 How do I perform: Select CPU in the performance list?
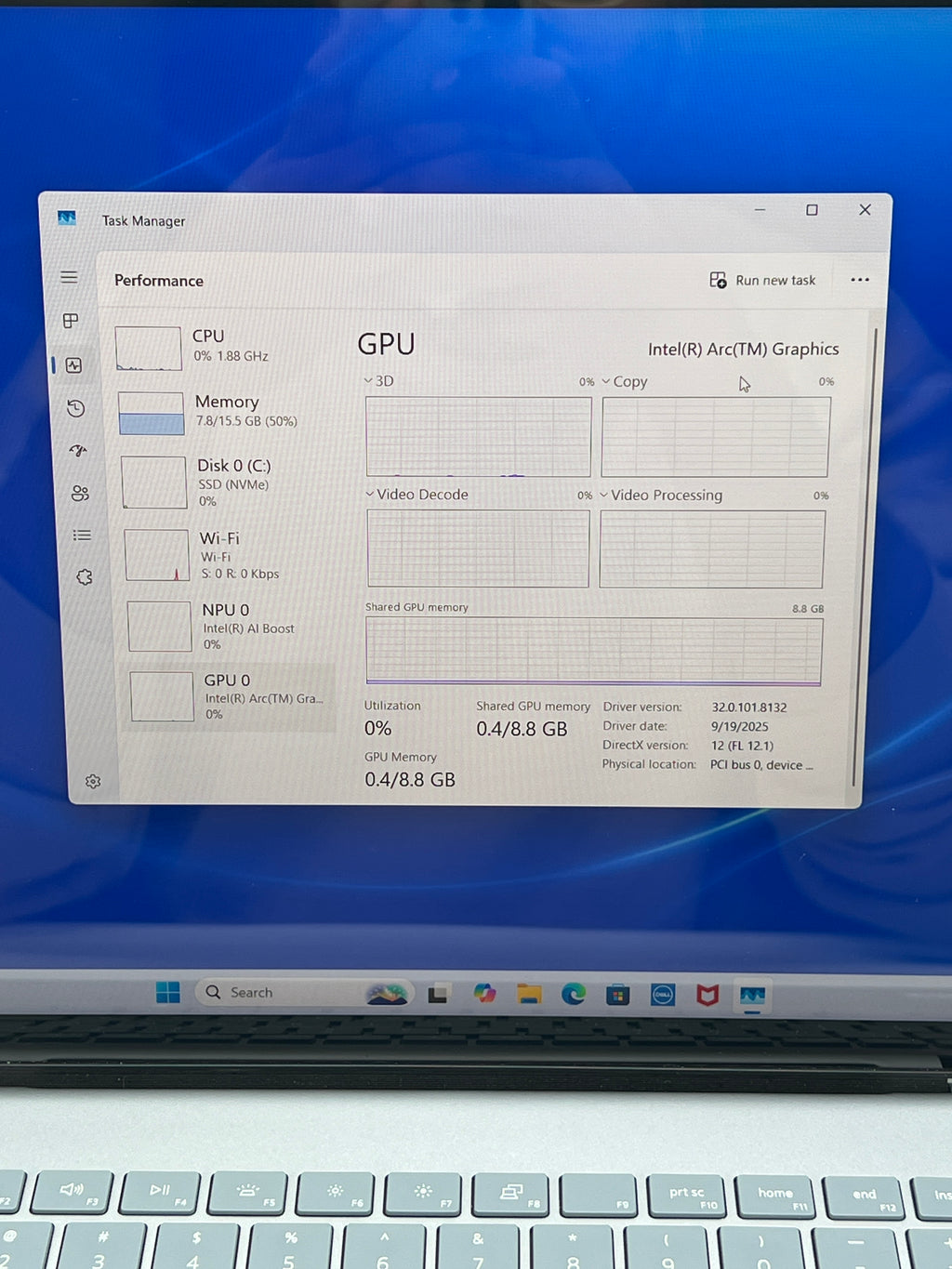pyautogui.click(x=222, y=348)
